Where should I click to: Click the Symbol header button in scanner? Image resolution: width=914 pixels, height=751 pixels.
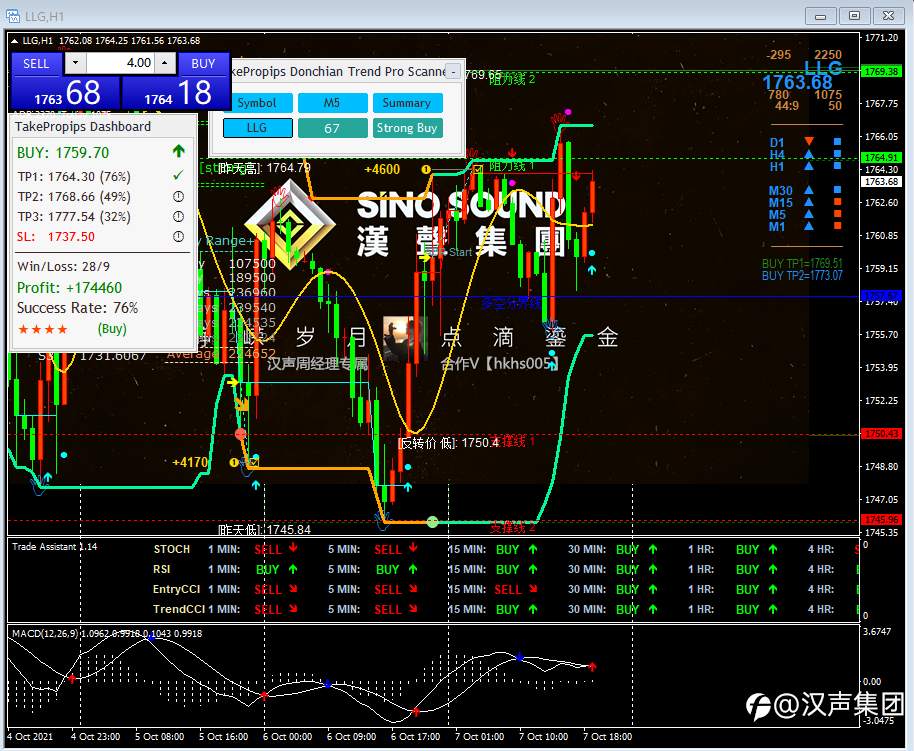[257, 103]
